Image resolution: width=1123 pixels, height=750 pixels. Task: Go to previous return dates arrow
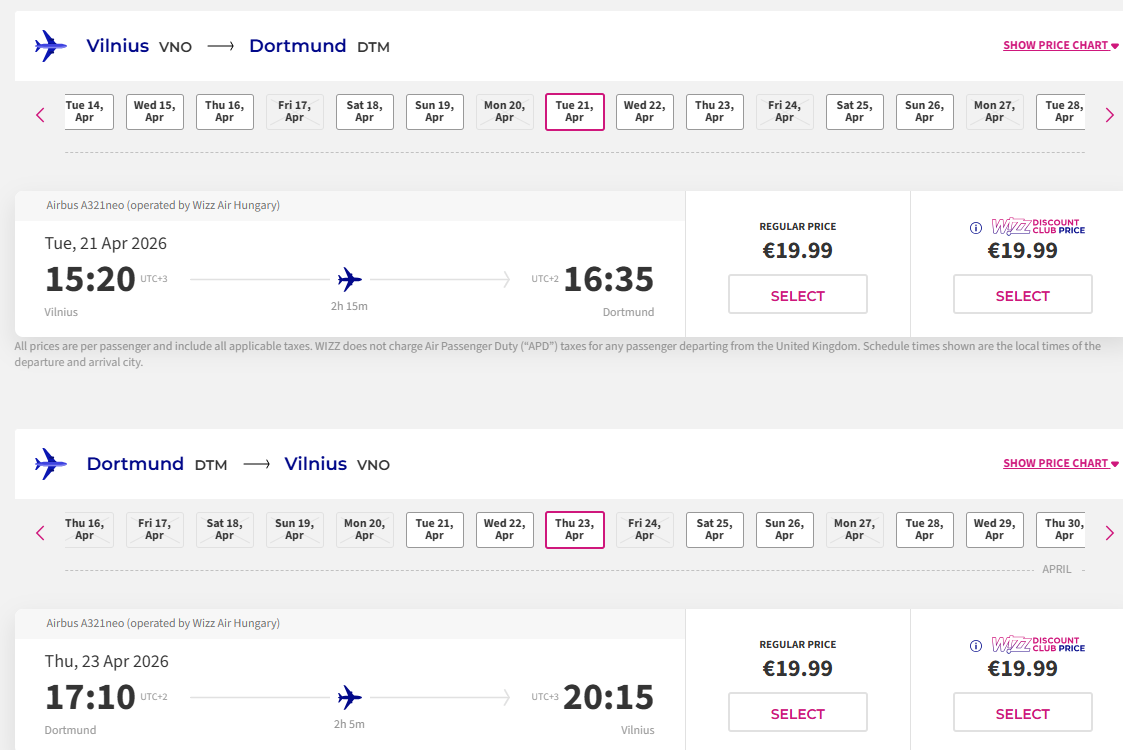click(x=40, y=533)
